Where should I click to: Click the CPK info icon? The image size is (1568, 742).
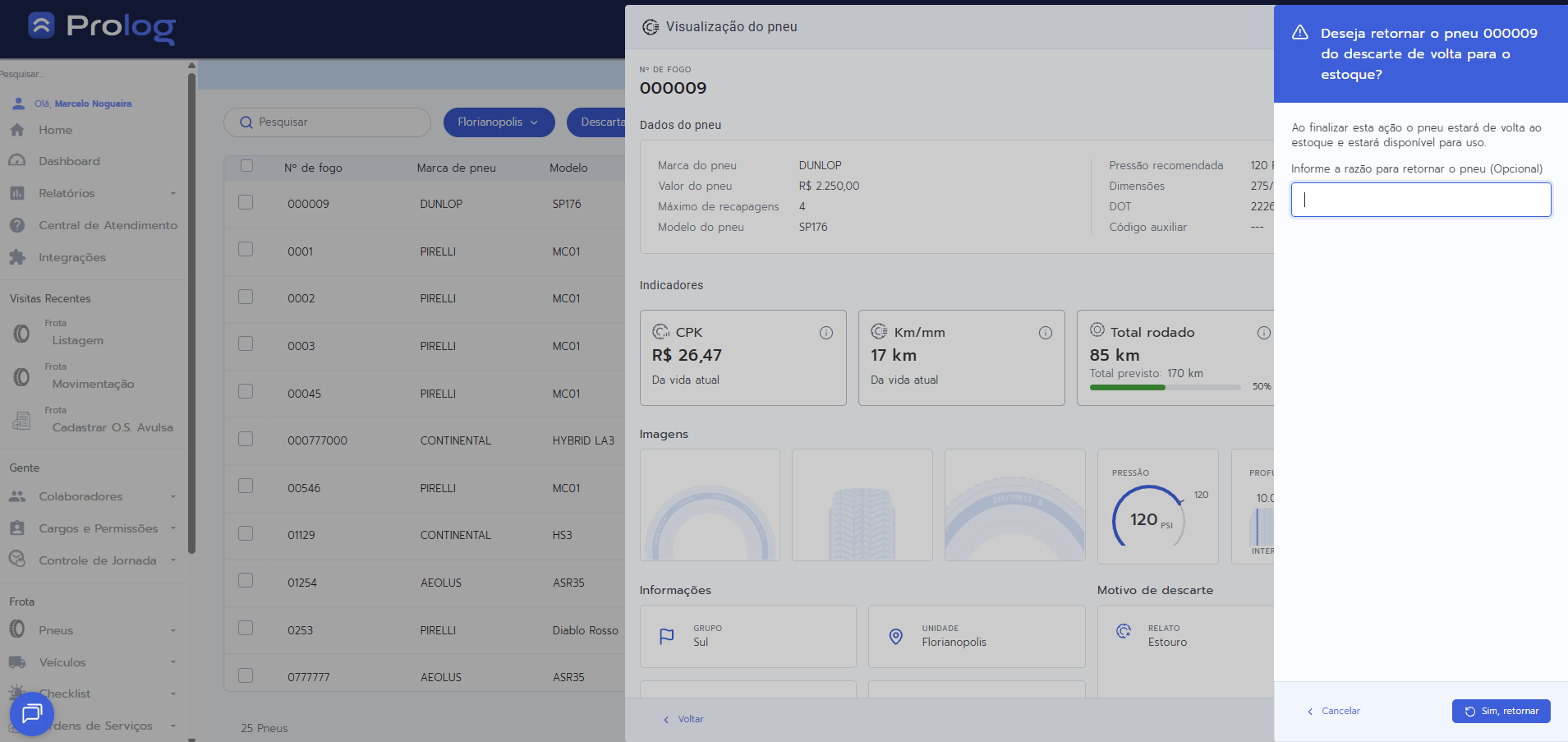pyautogui.click(x=825, y=333)
